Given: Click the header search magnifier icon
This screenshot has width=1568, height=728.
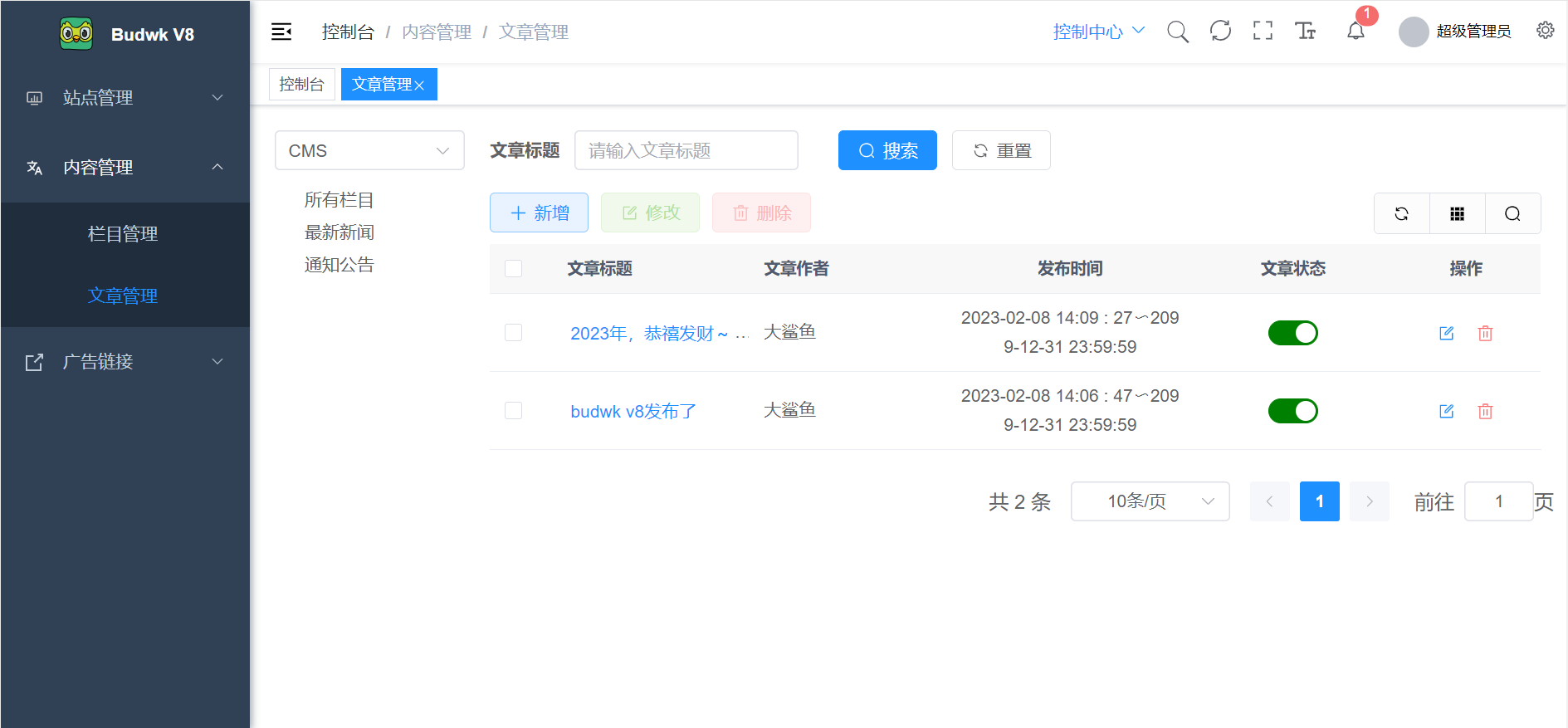Looking at the screenshot, I should 1177,32.
